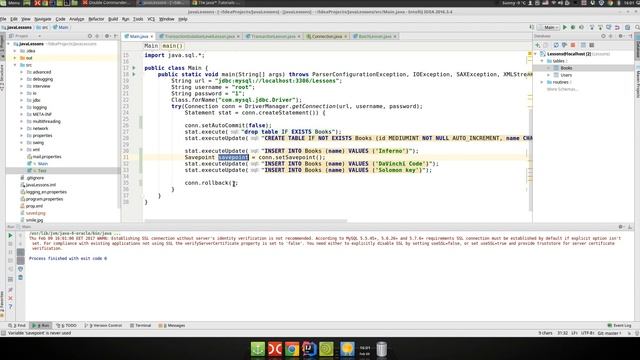Close the Main.java editor tab

point(152,36)
